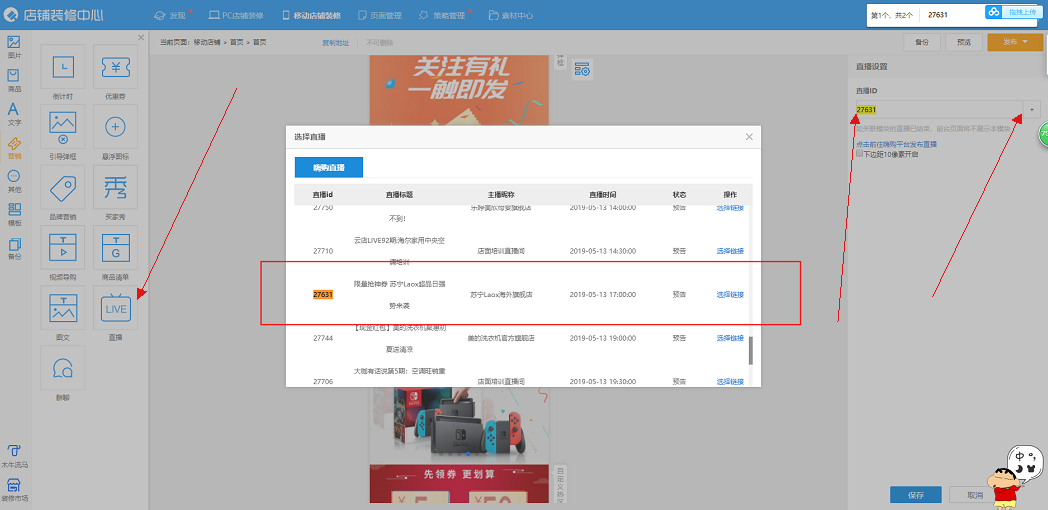Open the 移动店铺装修 menu
Viewport: 1048px width, 510px height.
tap(311, 15)
